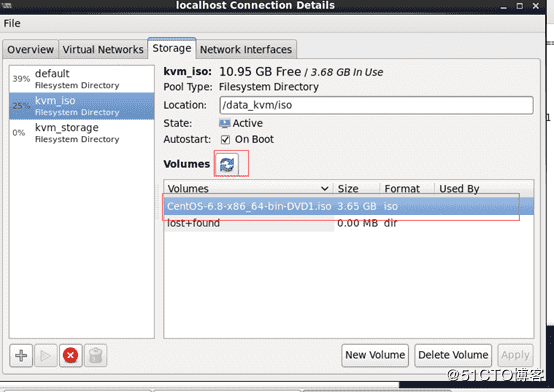The image size is (554, 392).
Task: Switch to the Virtual Networks tab
Action: pyautogui.click(x=103, y=49)
